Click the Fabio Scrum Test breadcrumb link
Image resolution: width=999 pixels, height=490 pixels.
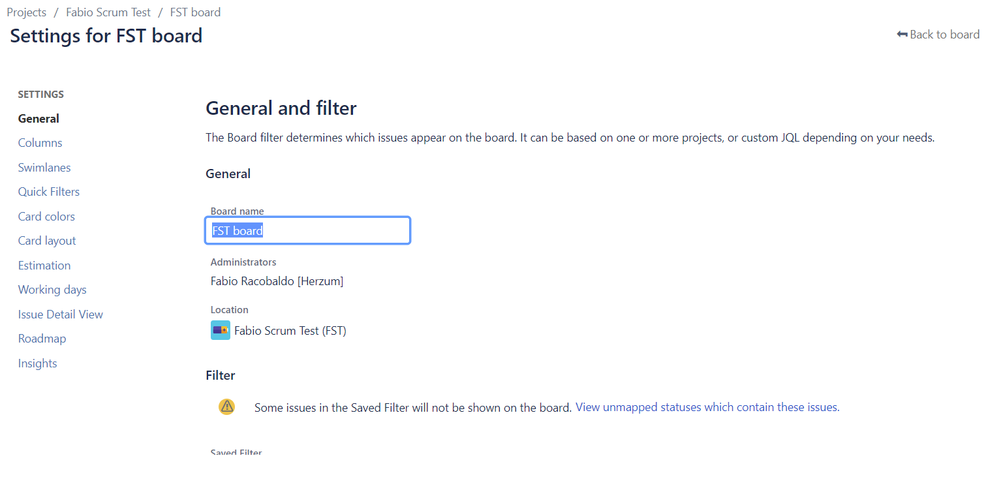click(108, 12)
